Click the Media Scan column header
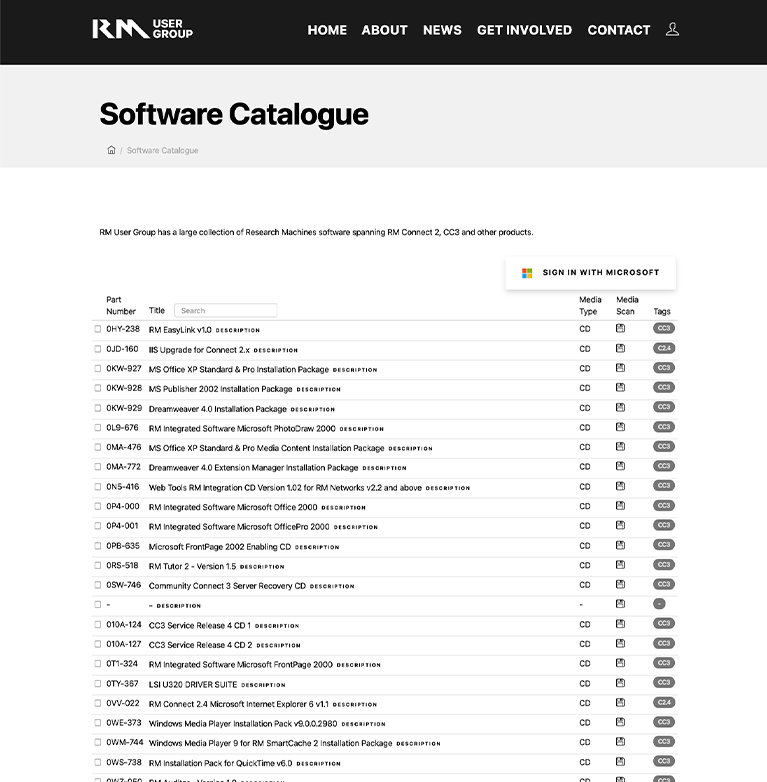This screenshot has height=782, width=767. 627,305
